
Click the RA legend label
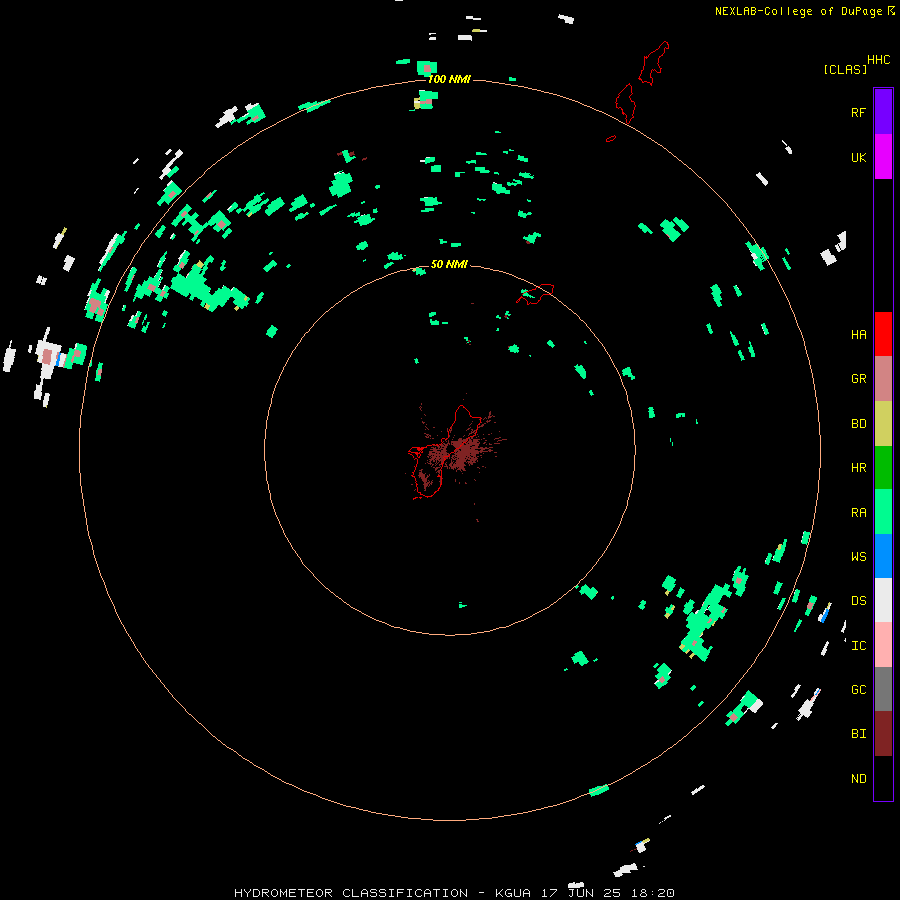pos(858,512)
